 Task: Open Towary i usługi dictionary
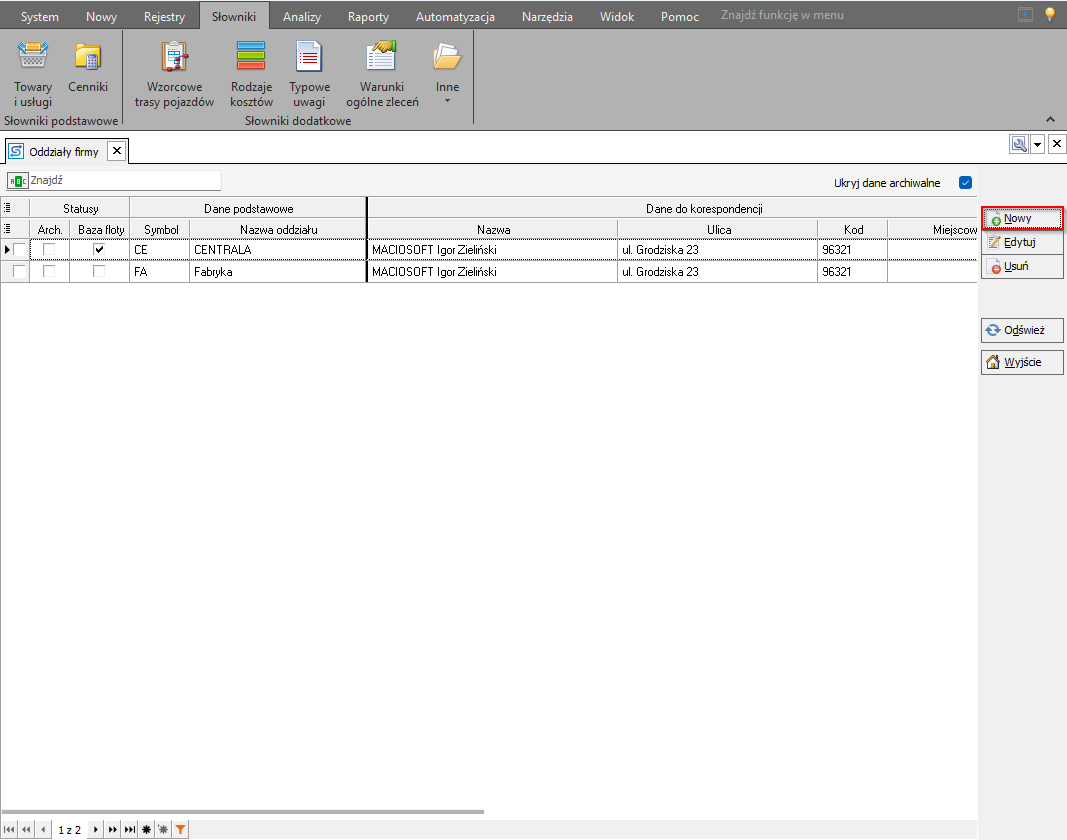(33, 73)
